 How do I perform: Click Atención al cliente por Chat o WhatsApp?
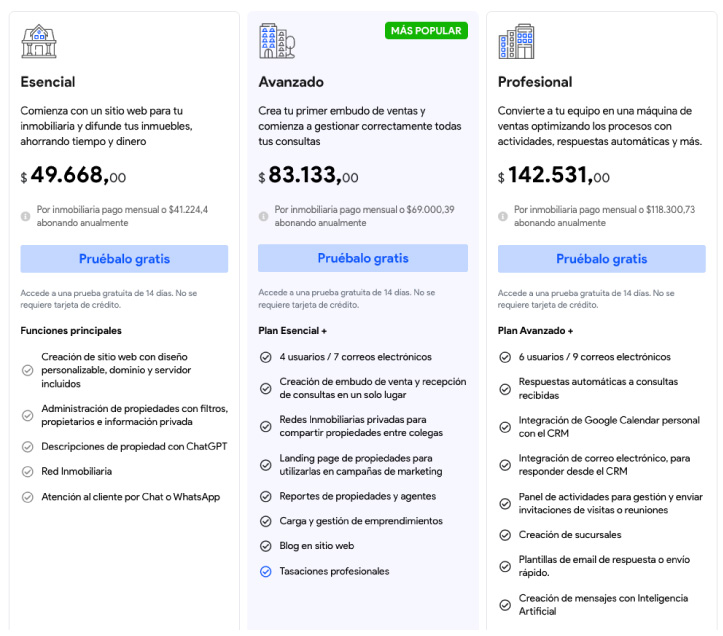tap(130, 497)
